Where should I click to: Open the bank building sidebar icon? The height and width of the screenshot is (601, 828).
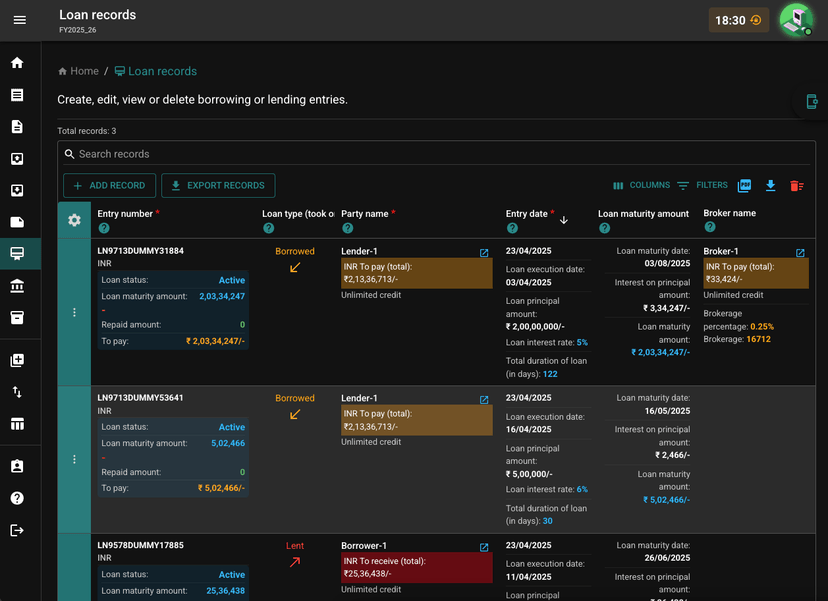(17, 286)
